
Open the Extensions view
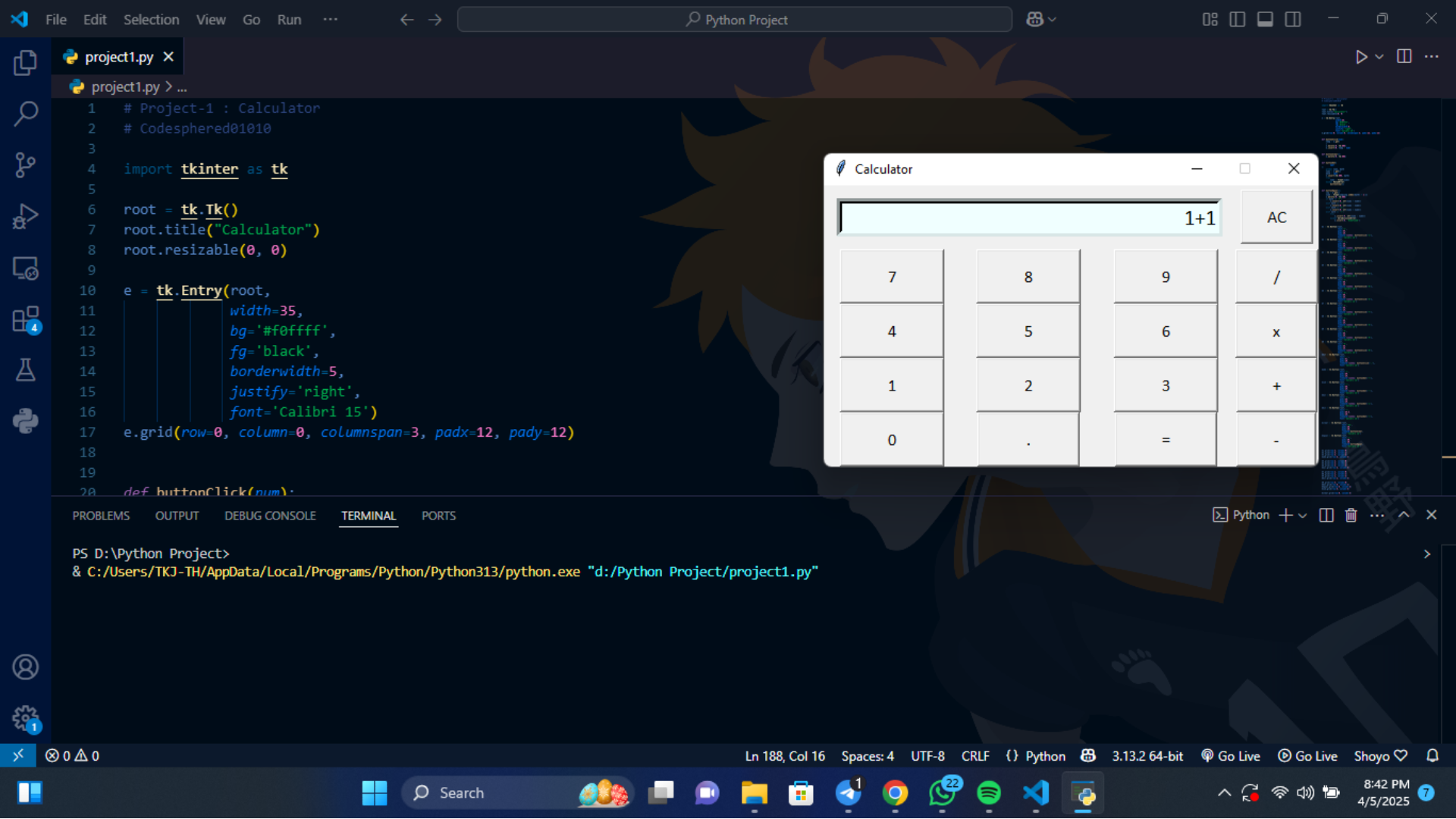point(25,319)
